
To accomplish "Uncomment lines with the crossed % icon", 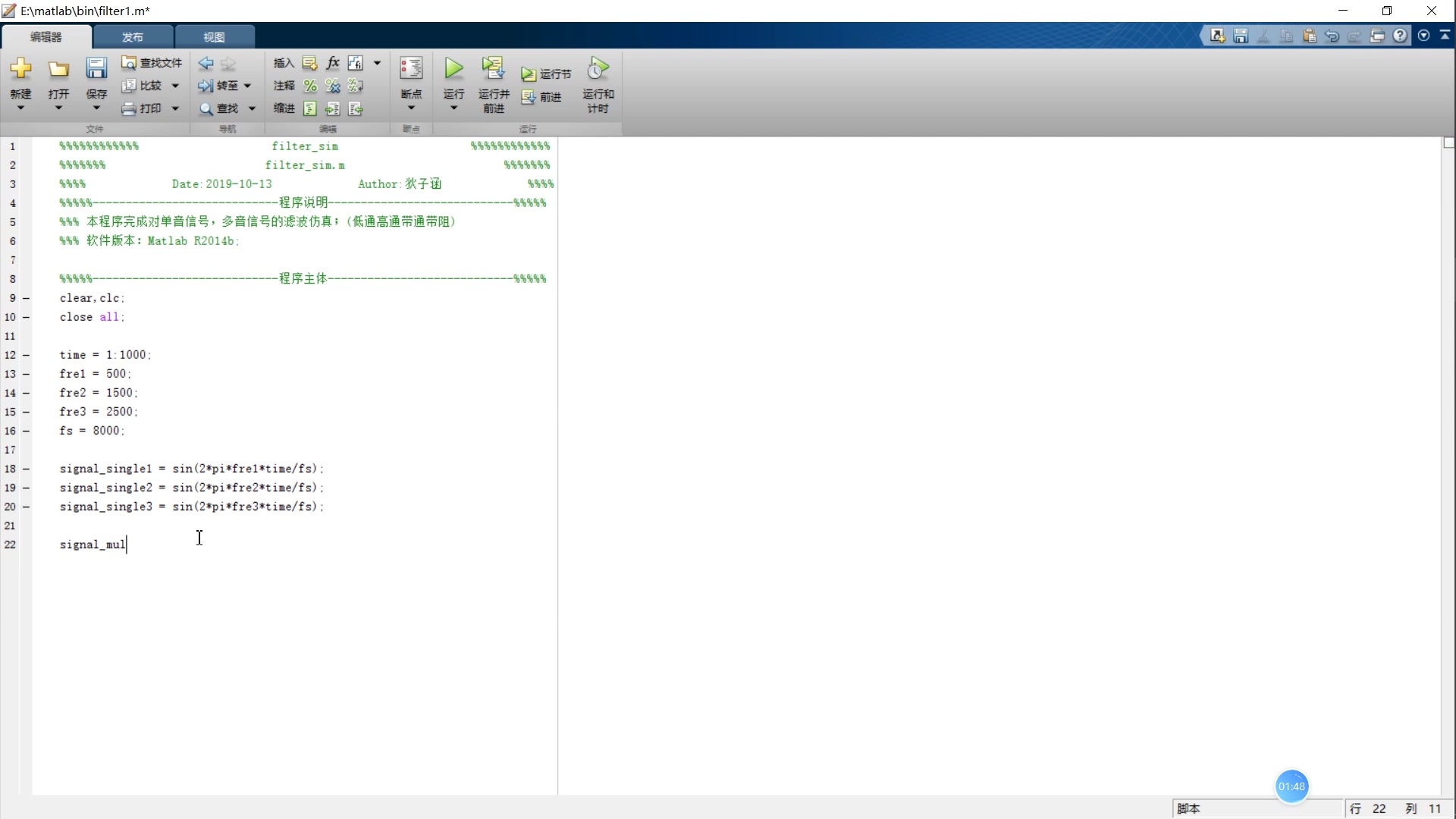I will coord(332,86).
